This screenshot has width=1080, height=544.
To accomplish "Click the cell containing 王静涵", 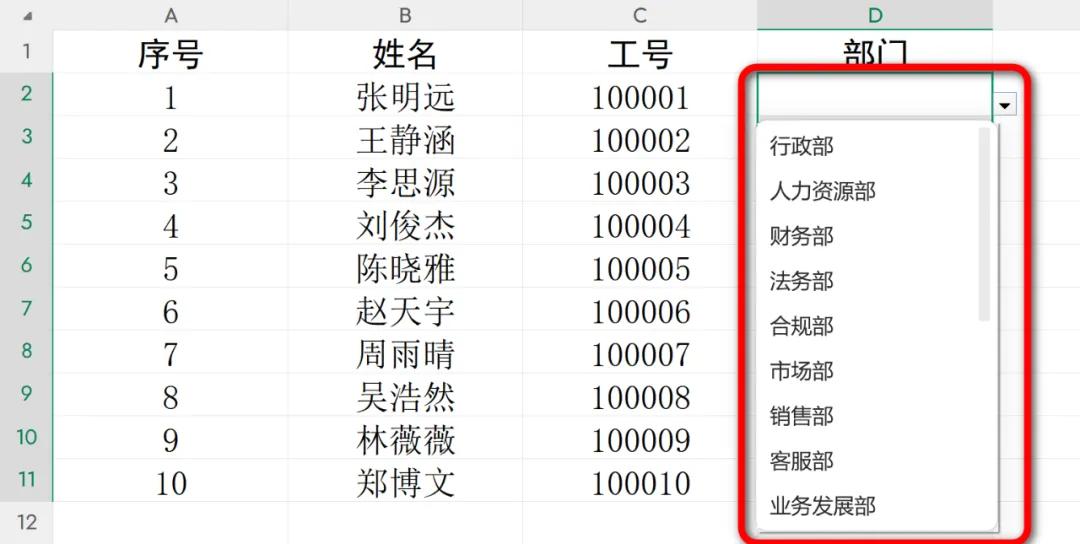I will (405, 136).
